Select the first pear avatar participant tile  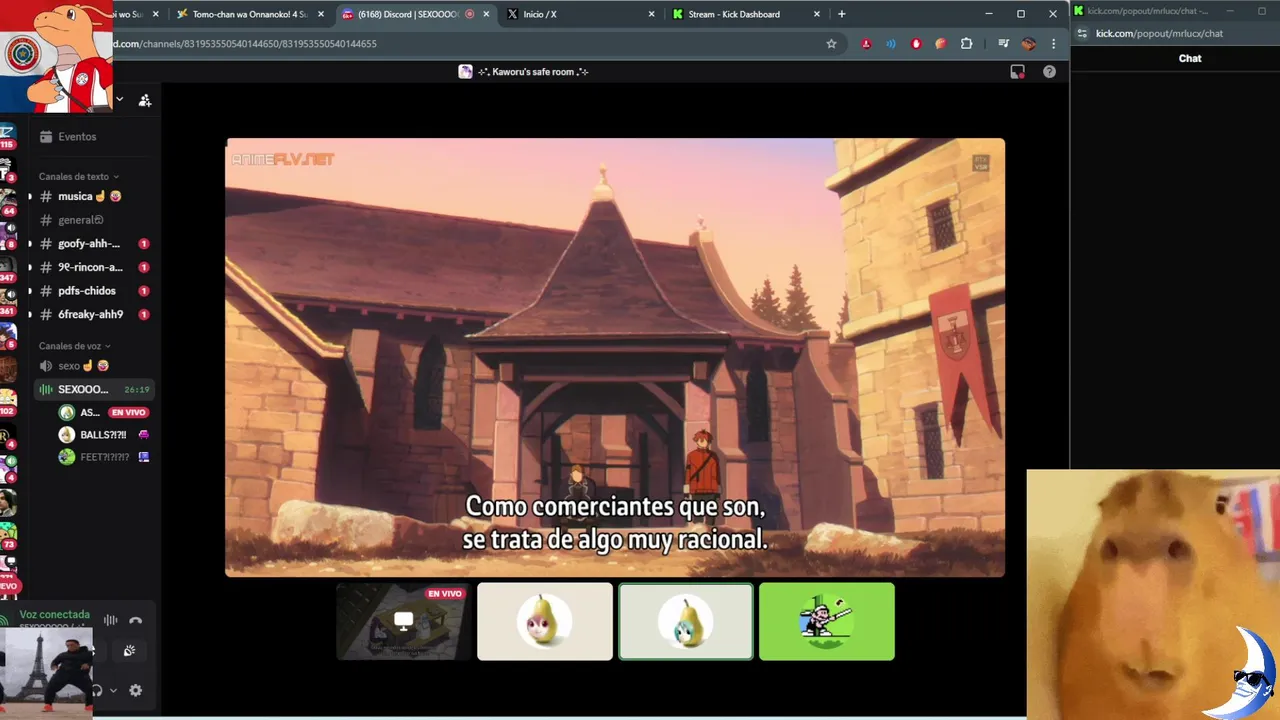coord(545,621)
